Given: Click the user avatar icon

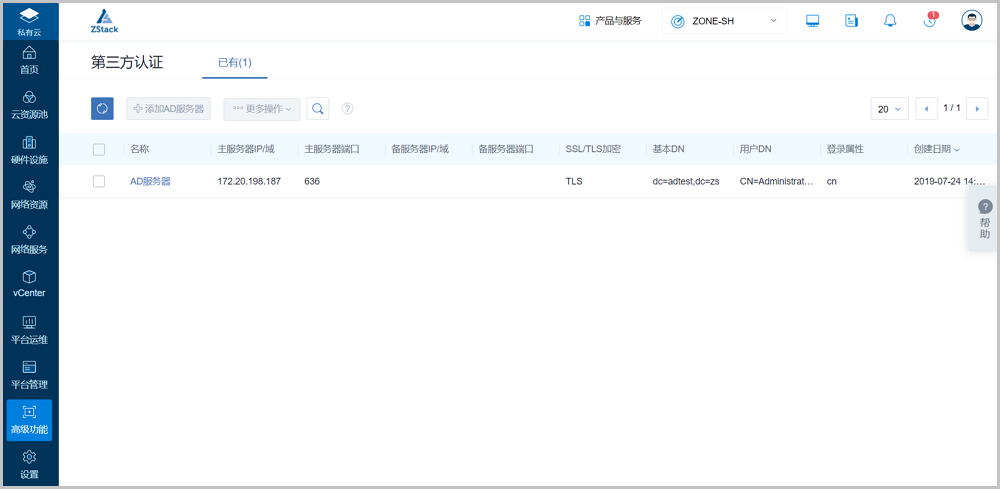Looking at the screenshot, I should click(971, 21).
